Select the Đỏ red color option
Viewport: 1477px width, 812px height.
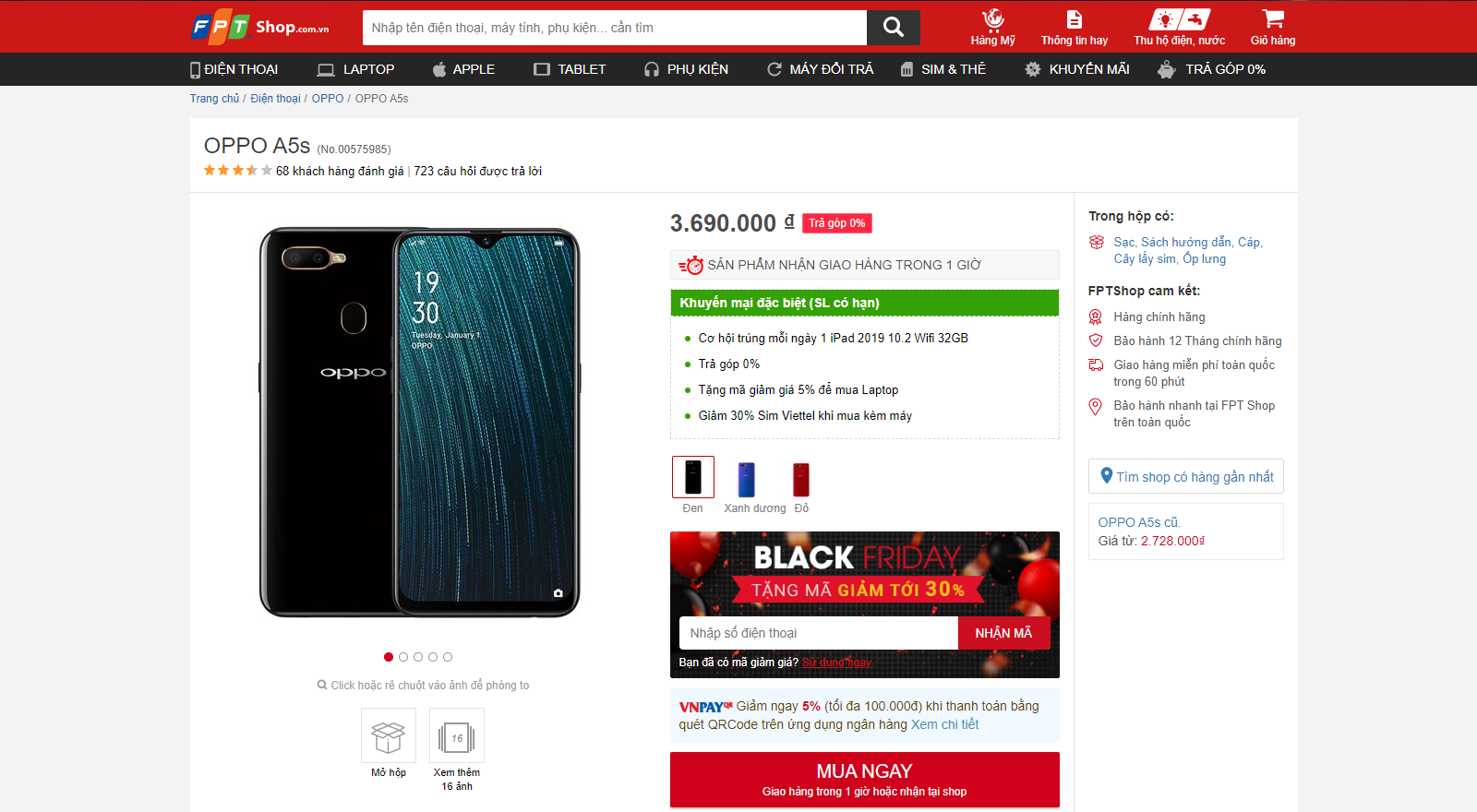(801, 479)
